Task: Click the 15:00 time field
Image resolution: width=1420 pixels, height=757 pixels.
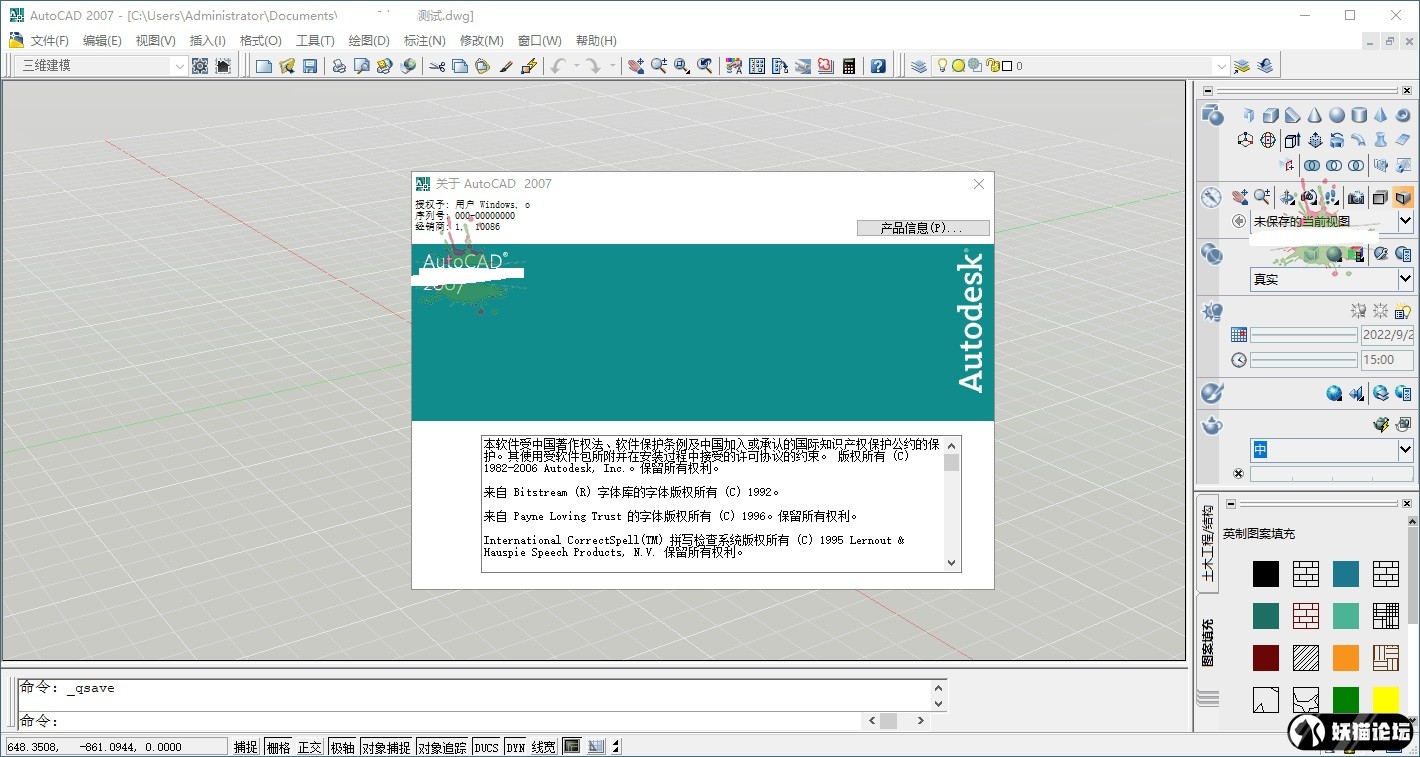Action: [x=1387, y=359]
